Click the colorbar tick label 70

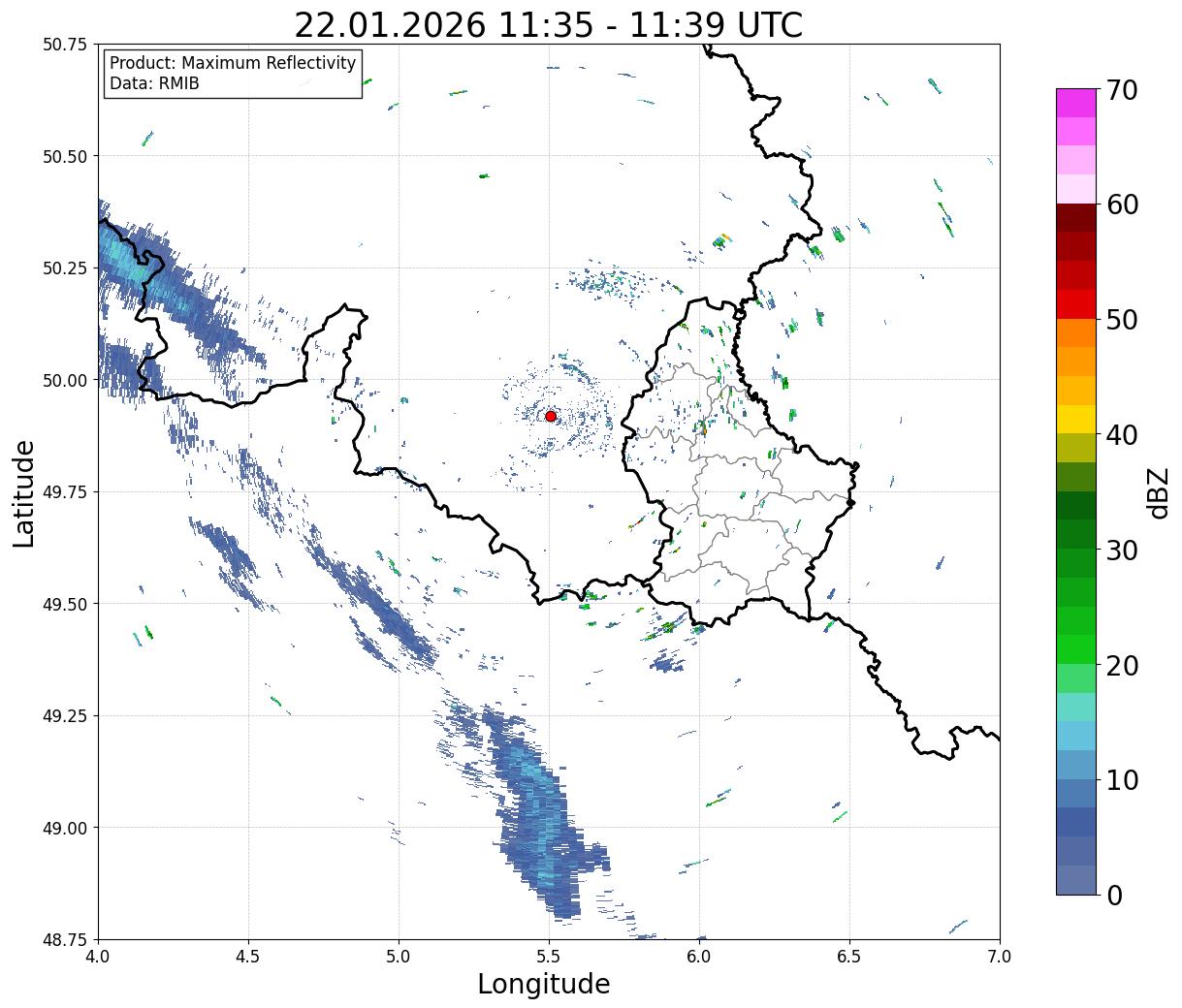pyautogui.click(x=1122, y=90)
